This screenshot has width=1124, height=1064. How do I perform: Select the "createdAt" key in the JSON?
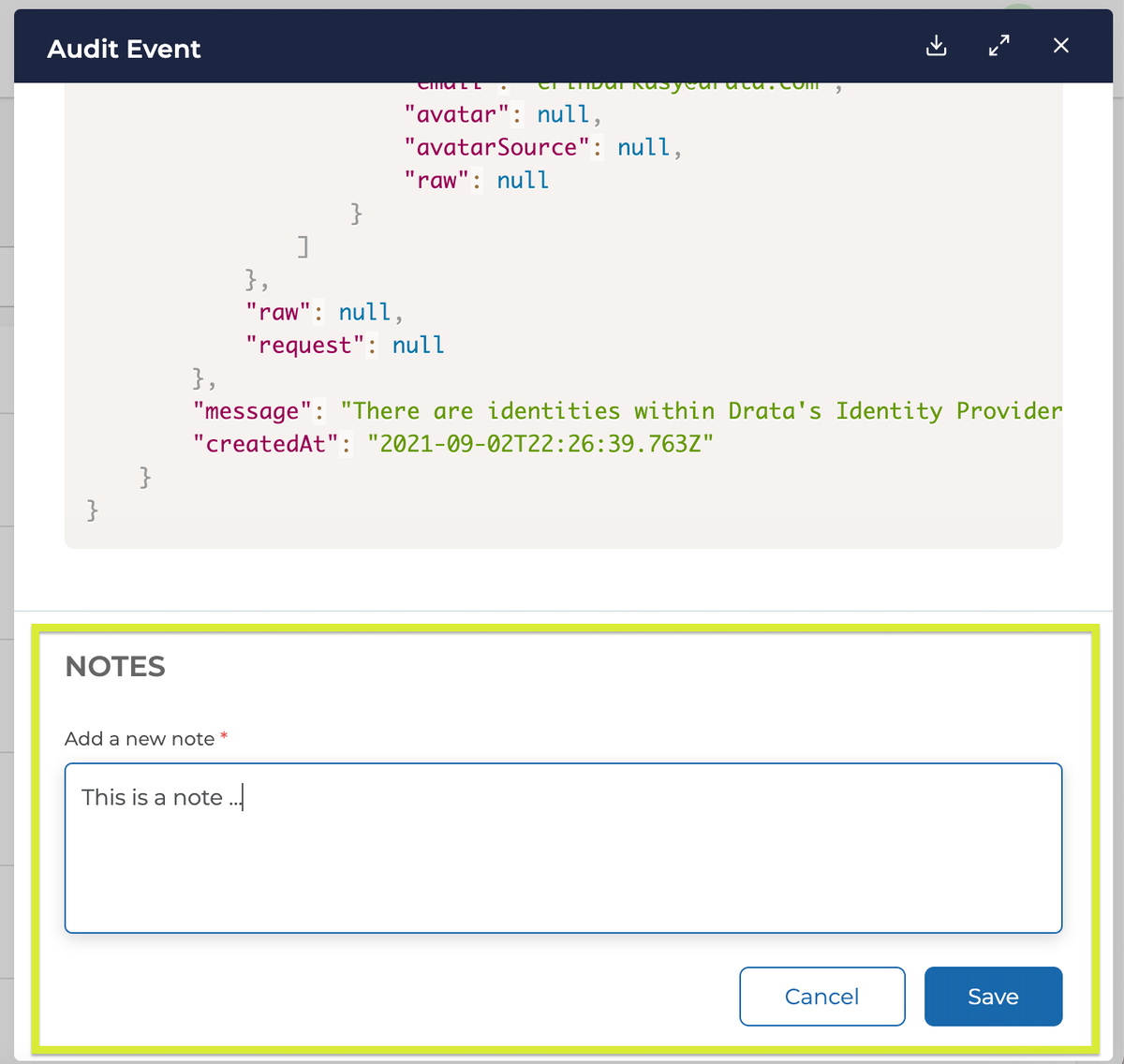(x=264, y=444)
